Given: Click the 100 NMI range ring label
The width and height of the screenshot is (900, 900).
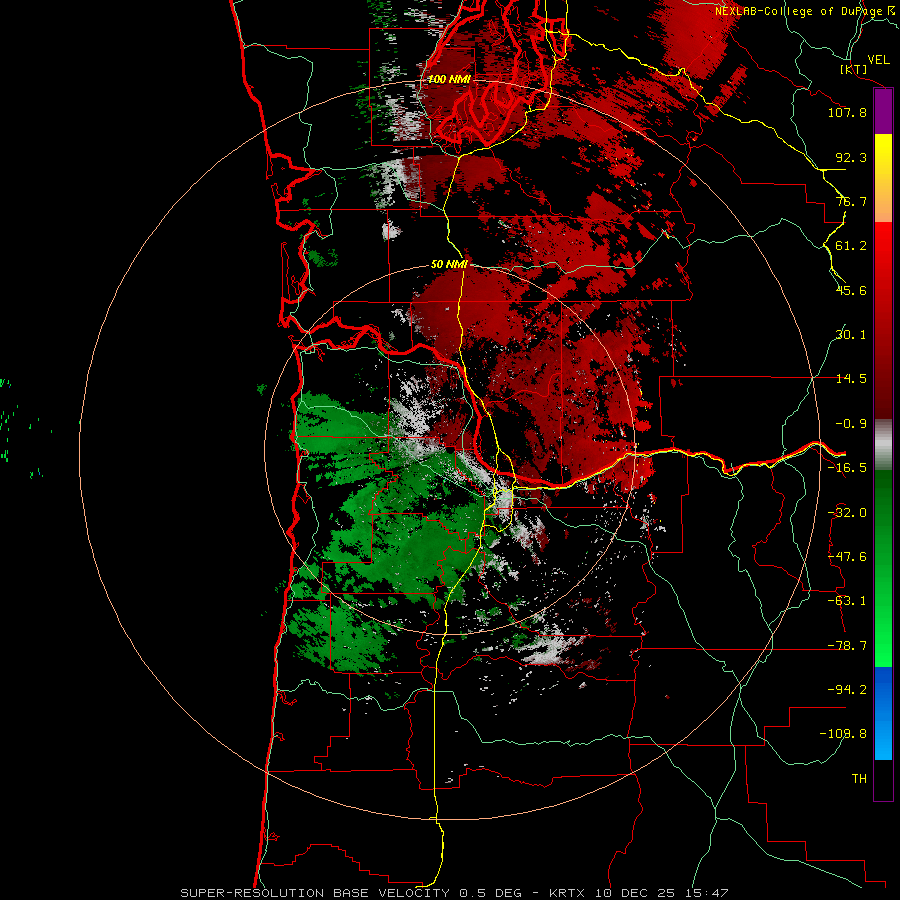Looking at the screenshot, I should coord(449,79).
